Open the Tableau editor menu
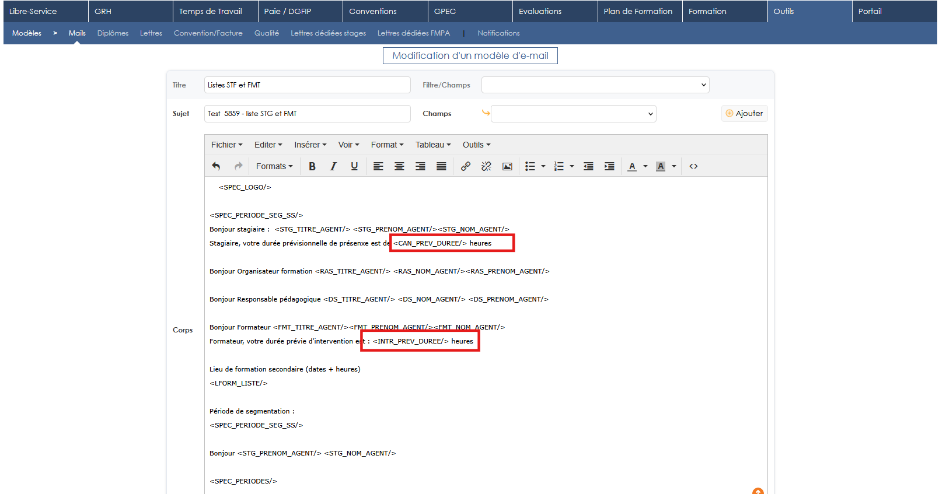 (433, 145)
